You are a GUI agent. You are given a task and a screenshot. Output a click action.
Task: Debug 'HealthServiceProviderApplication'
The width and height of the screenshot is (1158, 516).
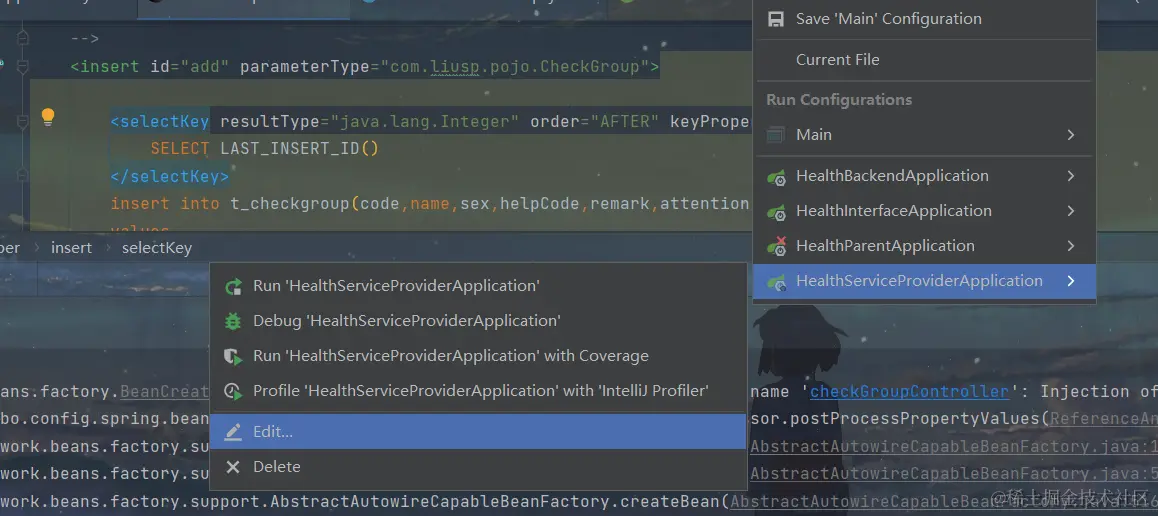tap(478, 320)
